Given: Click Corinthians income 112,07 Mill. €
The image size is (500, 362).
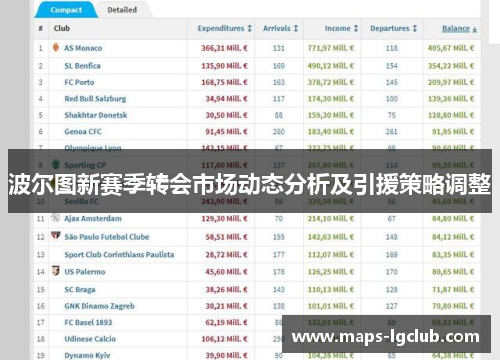Looking at the screenshot, I should pyautogui.click(x=331, y=255).
